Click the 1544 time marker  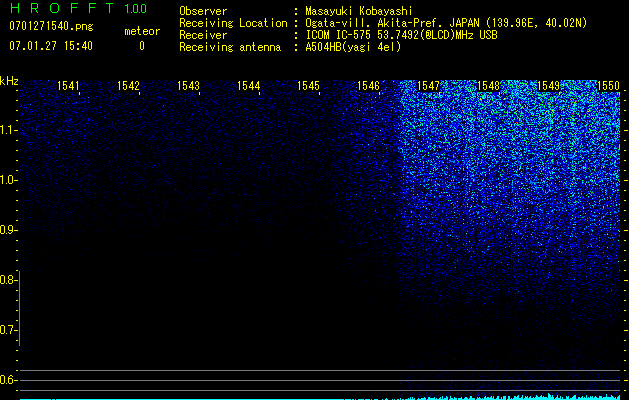pyautogui.click(x=248, y=86)
